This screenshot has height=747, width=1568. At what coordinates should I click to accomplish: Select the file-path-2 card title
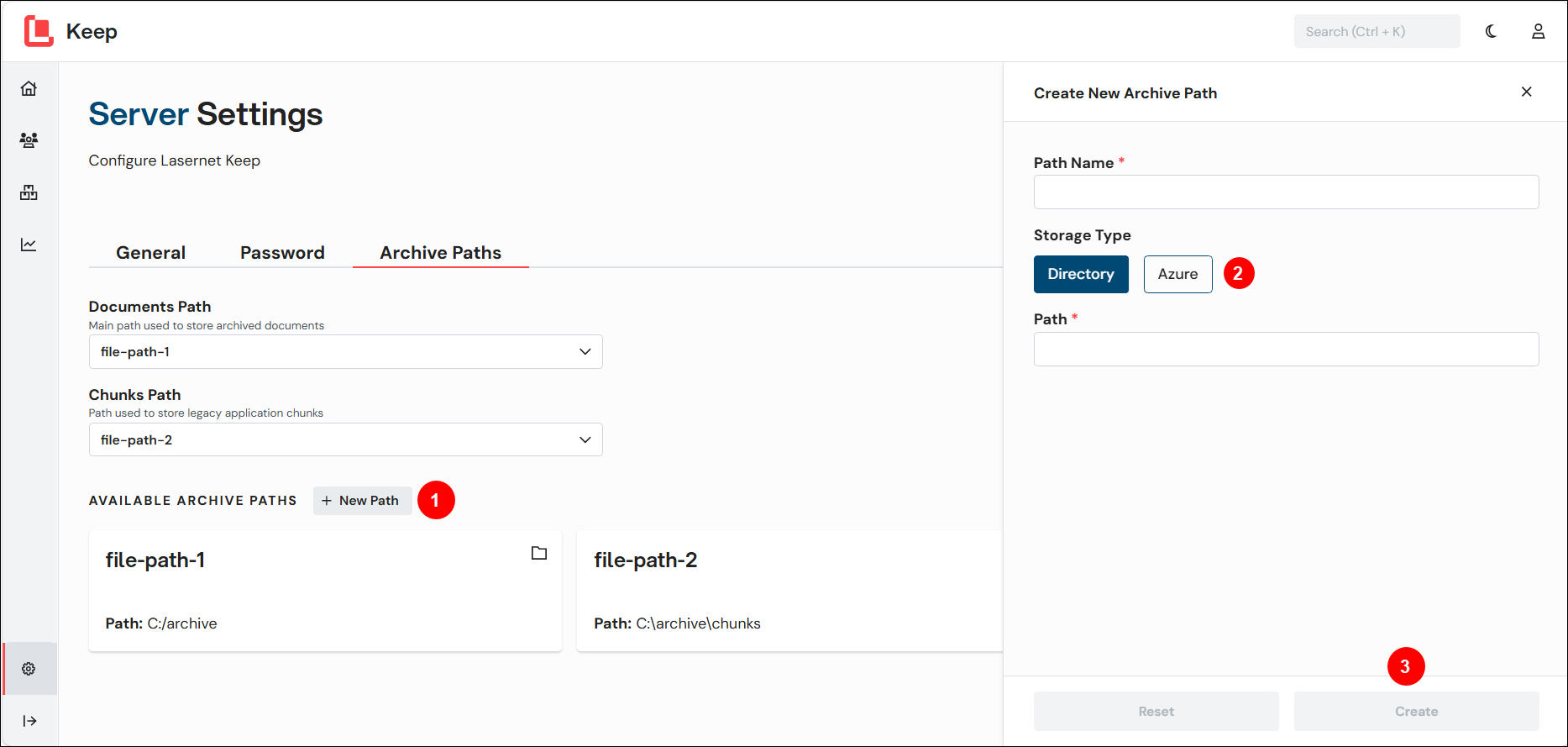click(645, 560)
